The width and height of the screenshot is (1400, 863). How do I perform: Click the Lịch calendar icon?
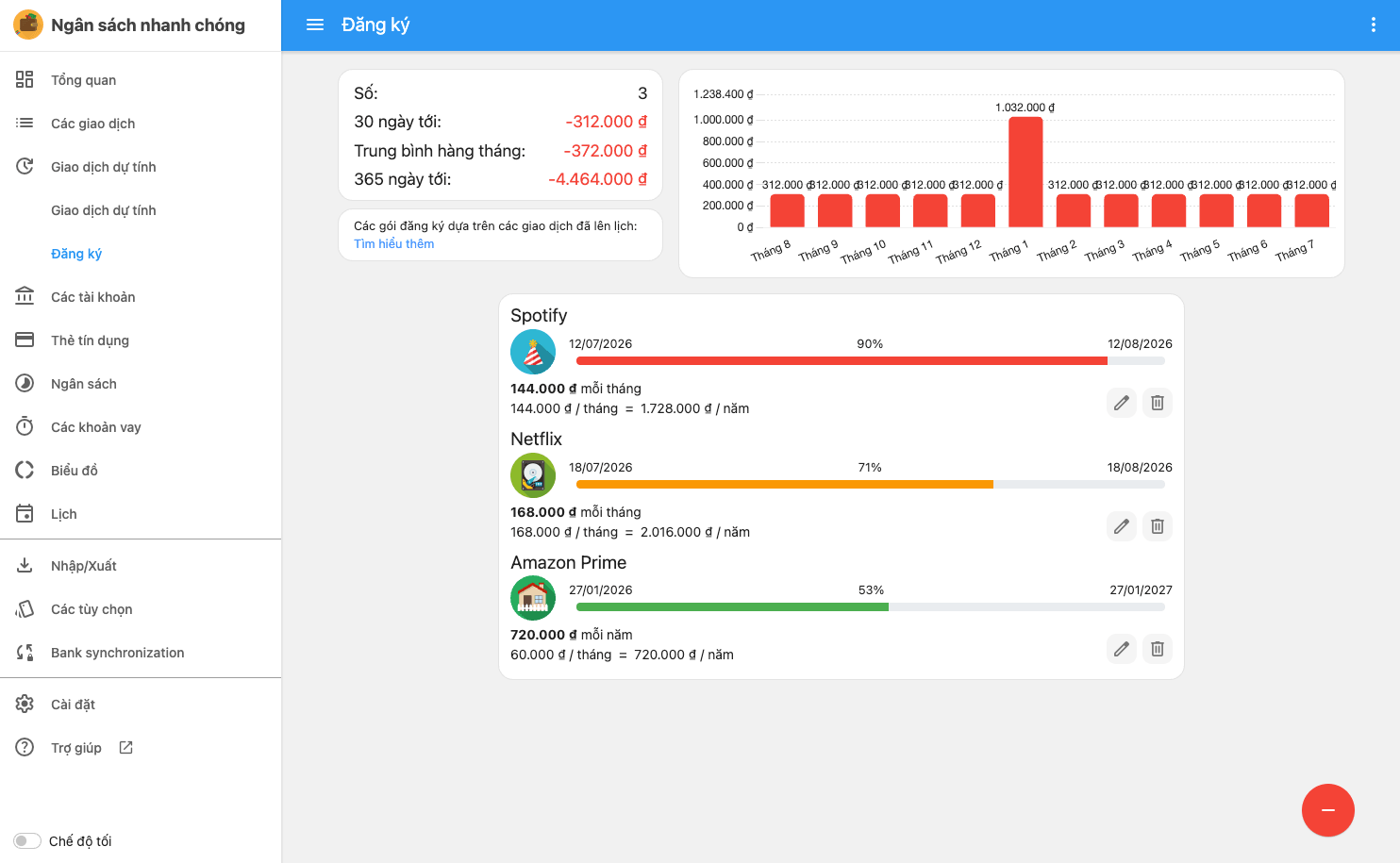click(x=25, y=513)
